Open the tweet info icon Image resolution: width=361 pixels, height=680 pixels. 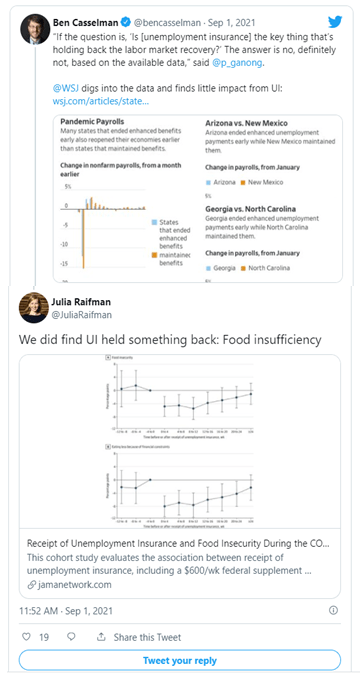point(333,611)
